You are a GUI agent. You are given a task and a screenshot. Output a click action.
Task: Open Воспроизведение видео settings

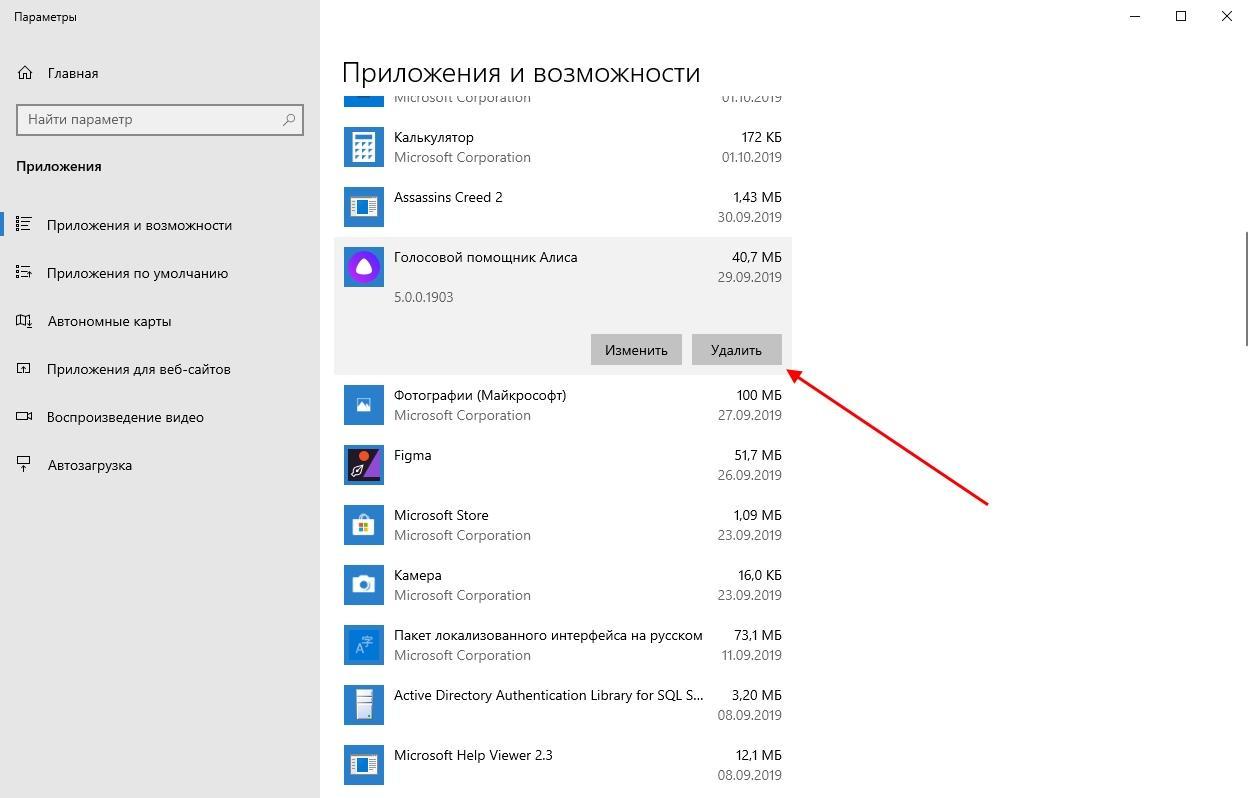pyautogui.click(x=160, y=417)
